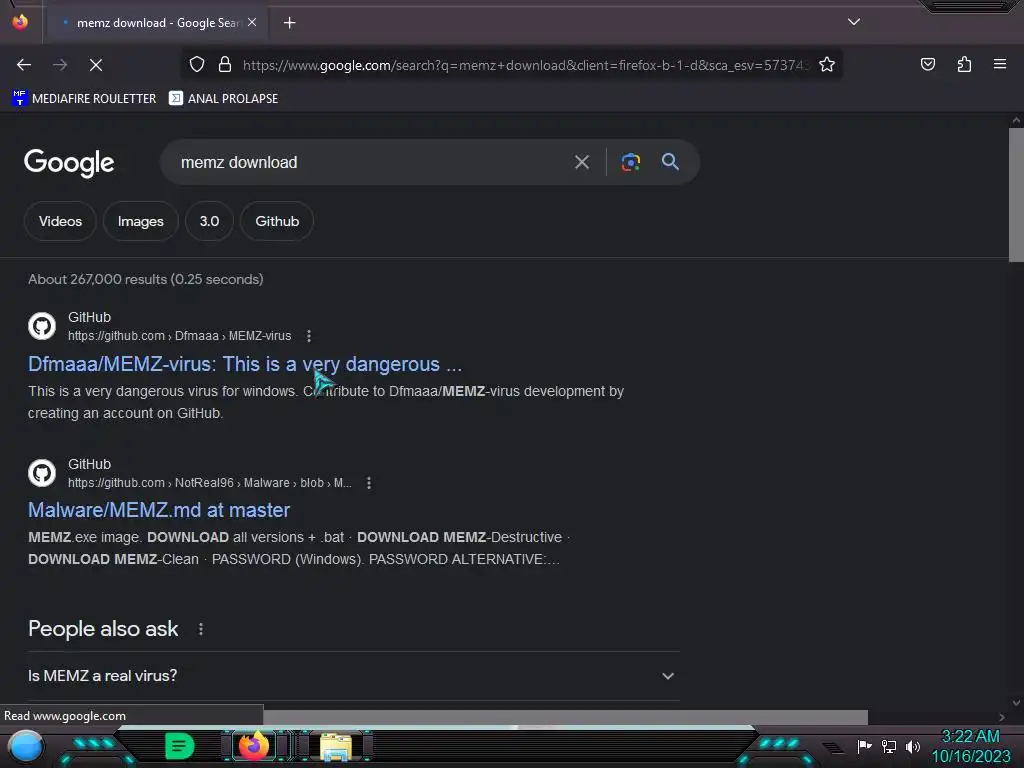Open more options for Dfmaaa MEMZ-virus result
This screenshot has width=1024, height=768.
point(309,336)
